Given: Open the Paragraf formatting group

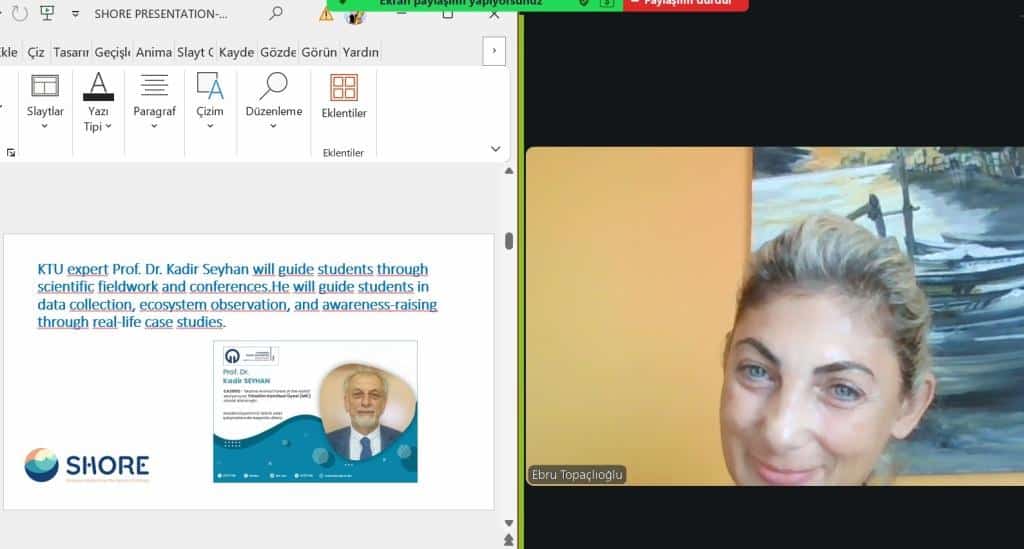Looking at the screenshot, I should tap(154, 103).
